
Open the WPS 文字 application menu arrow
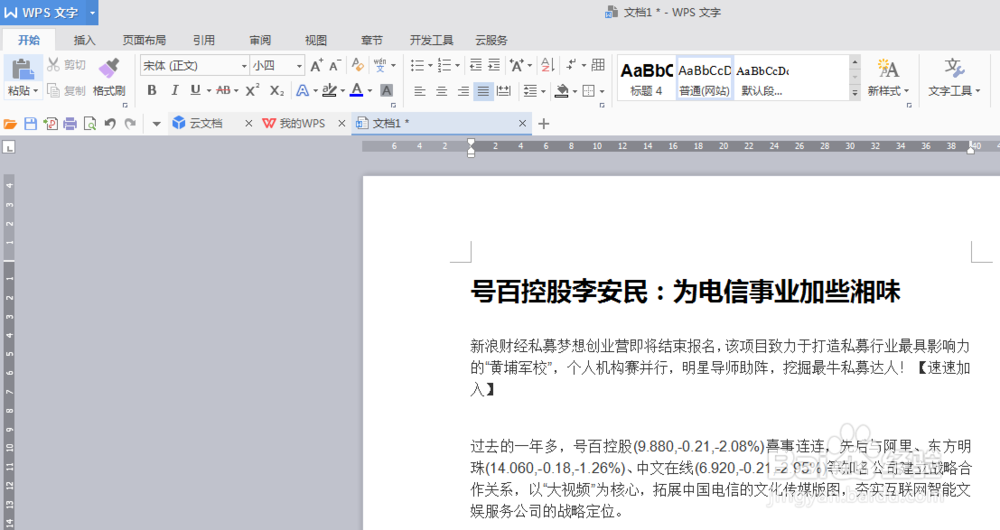coord(92,12)
